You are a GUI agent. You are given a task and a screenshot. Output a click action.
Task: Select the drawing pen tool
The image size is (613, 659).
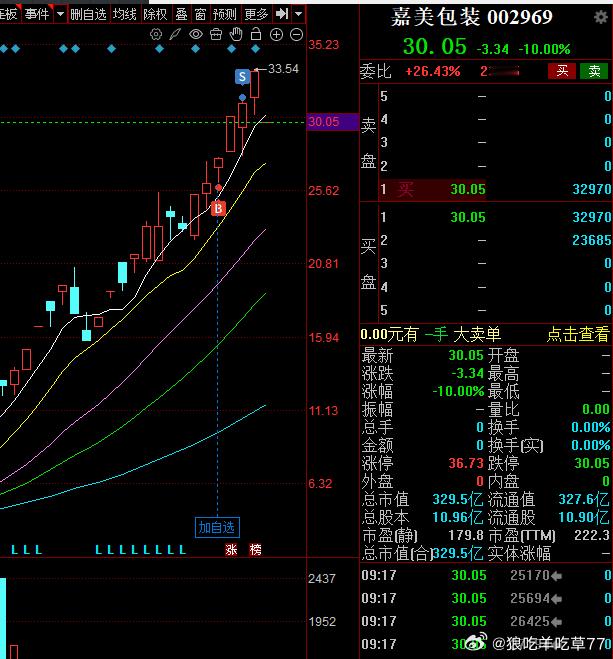pos(175,34)
